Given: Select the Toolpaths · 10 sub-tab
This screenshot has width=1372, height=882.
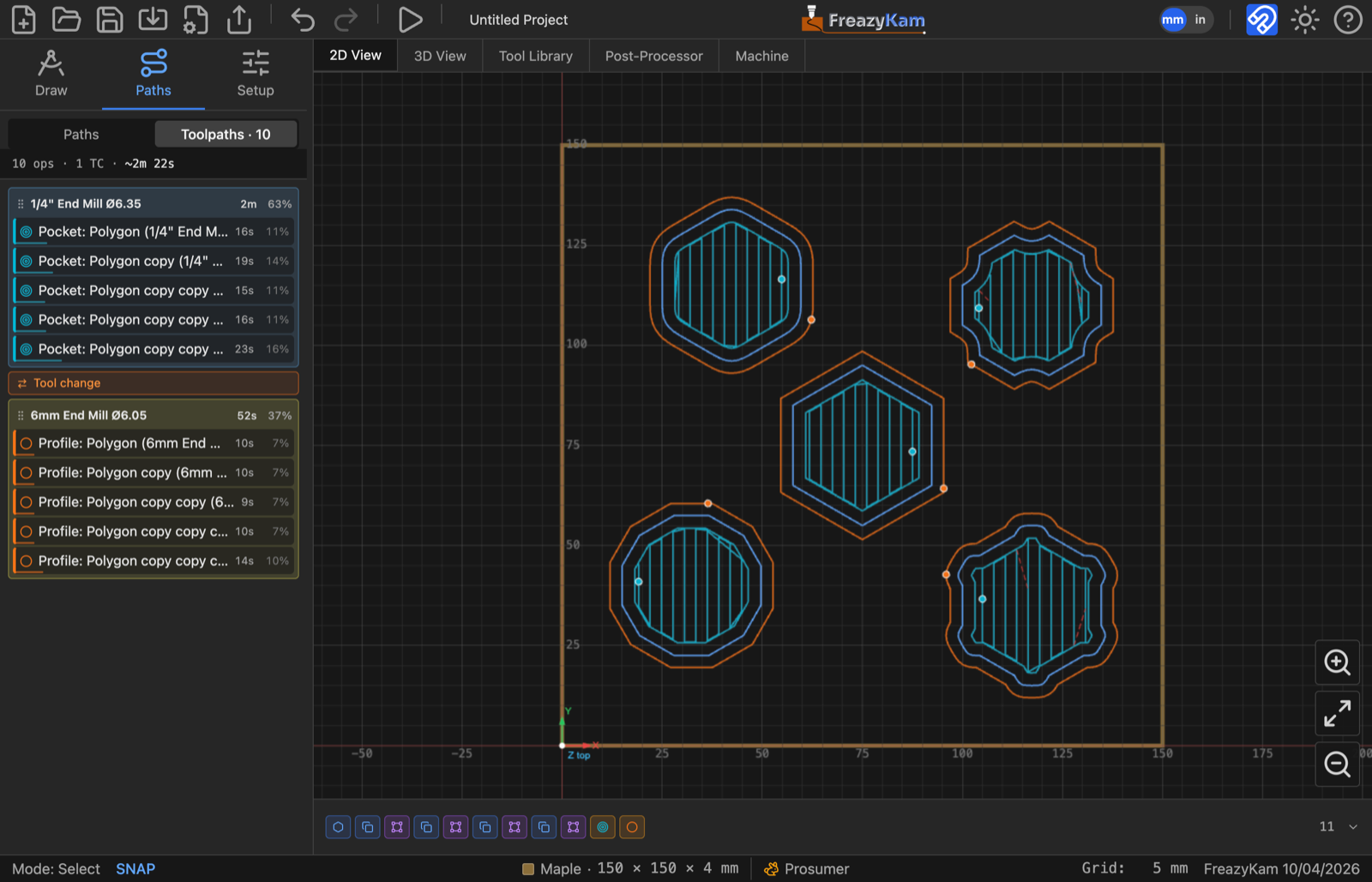Looking at the screenshot, I should tap(226, 135).
